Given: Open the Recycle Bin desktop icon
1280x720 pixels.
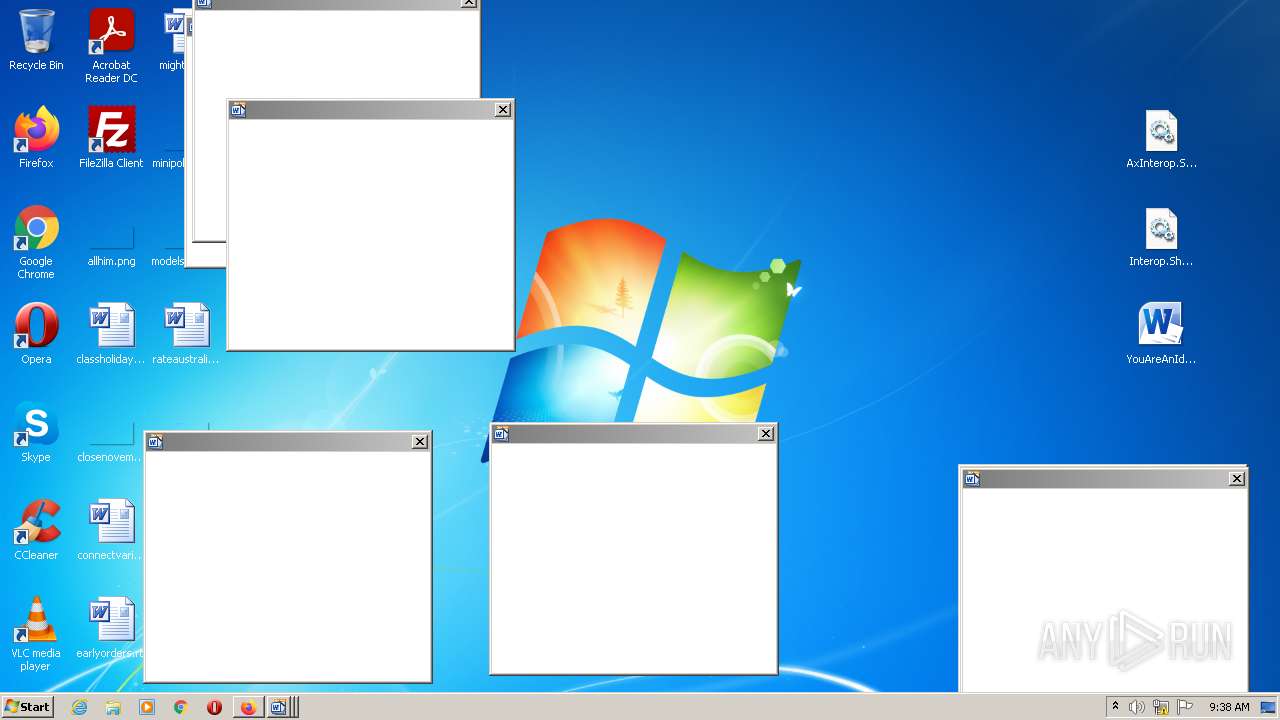Looking at the screenshot, I should tap(36, 40).
